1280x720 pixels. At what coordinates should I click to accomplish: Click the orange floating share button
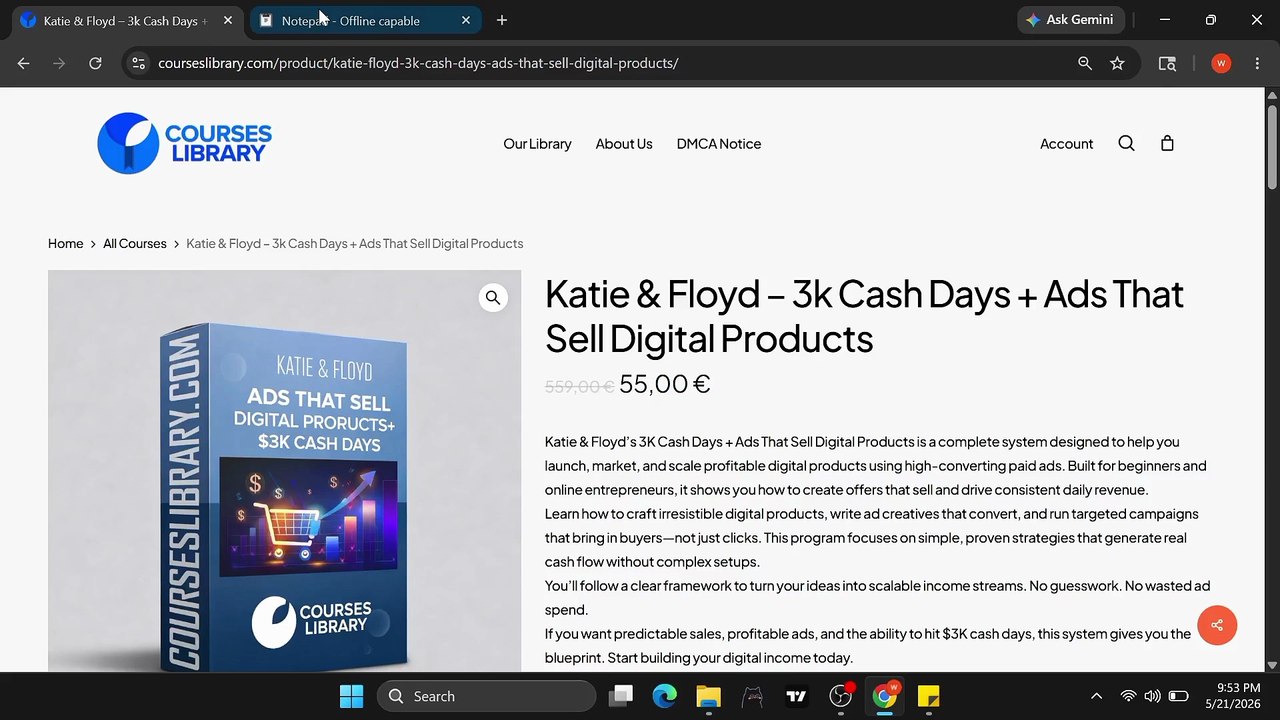click(1217, 625)
